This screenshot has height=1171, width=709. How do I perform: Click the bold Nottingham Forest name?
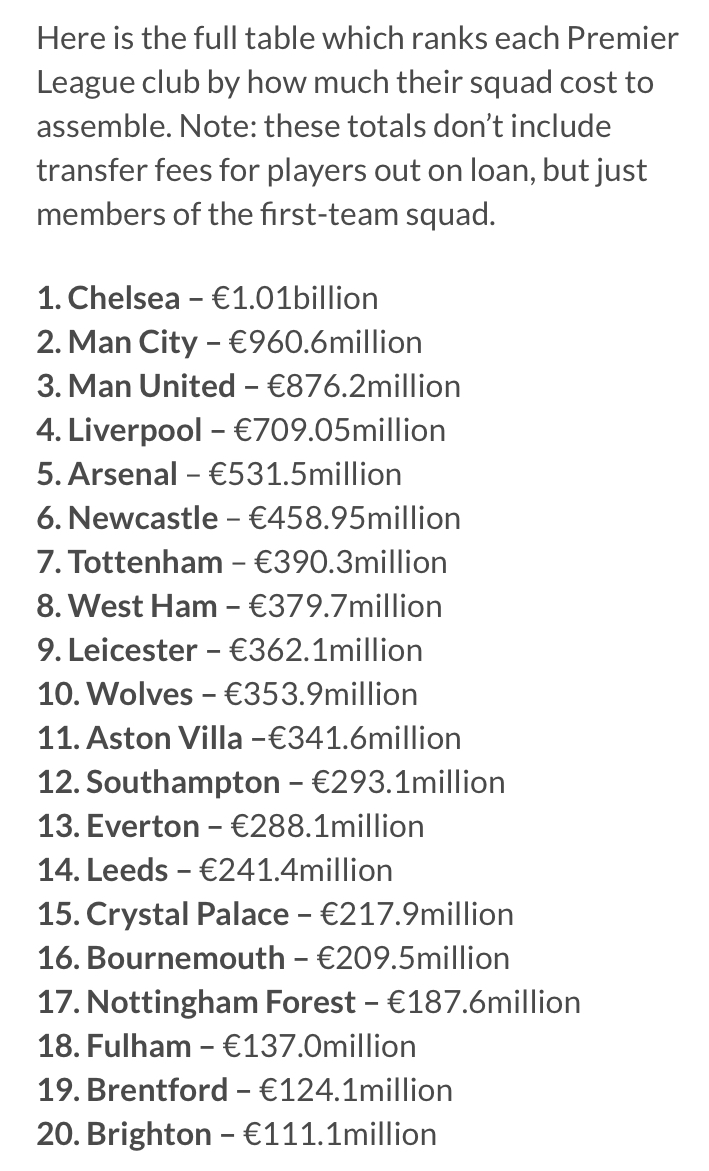point(221,1002)
